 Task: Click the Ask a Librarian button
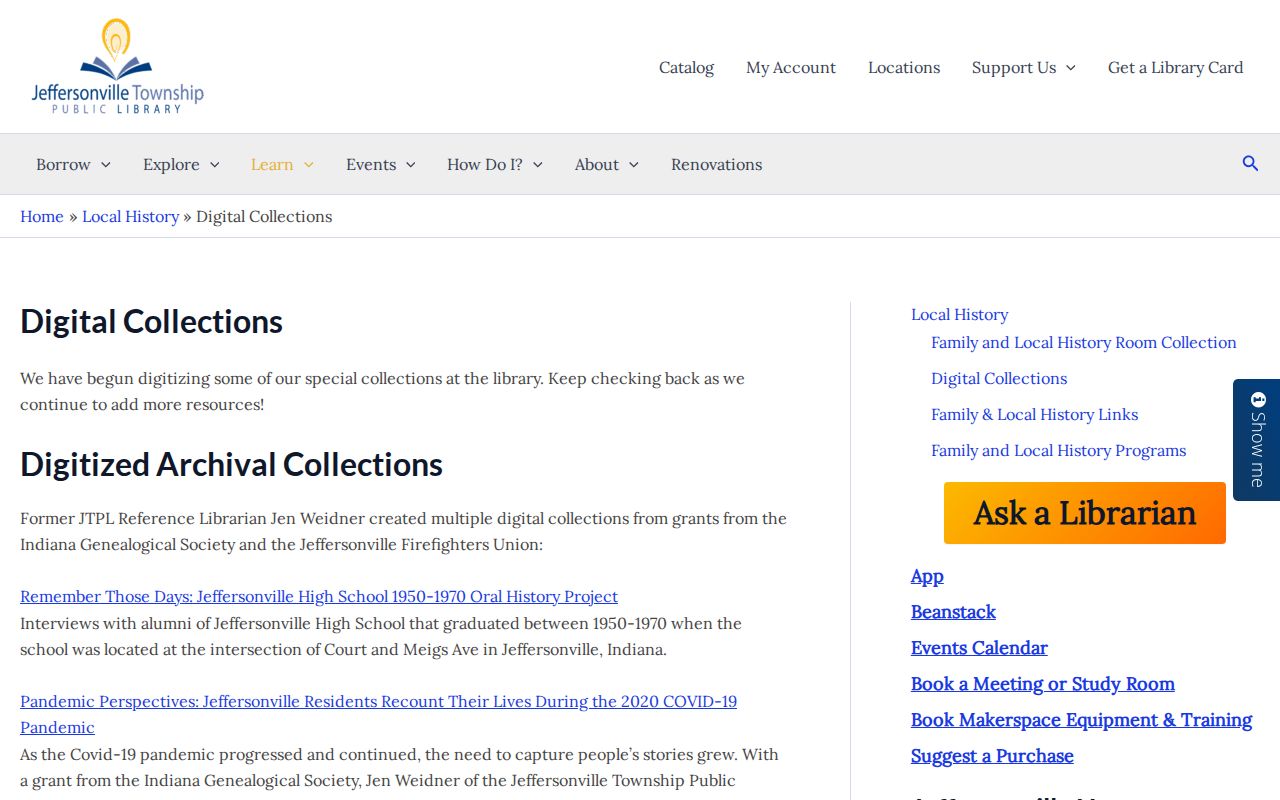pos(1085,513)
